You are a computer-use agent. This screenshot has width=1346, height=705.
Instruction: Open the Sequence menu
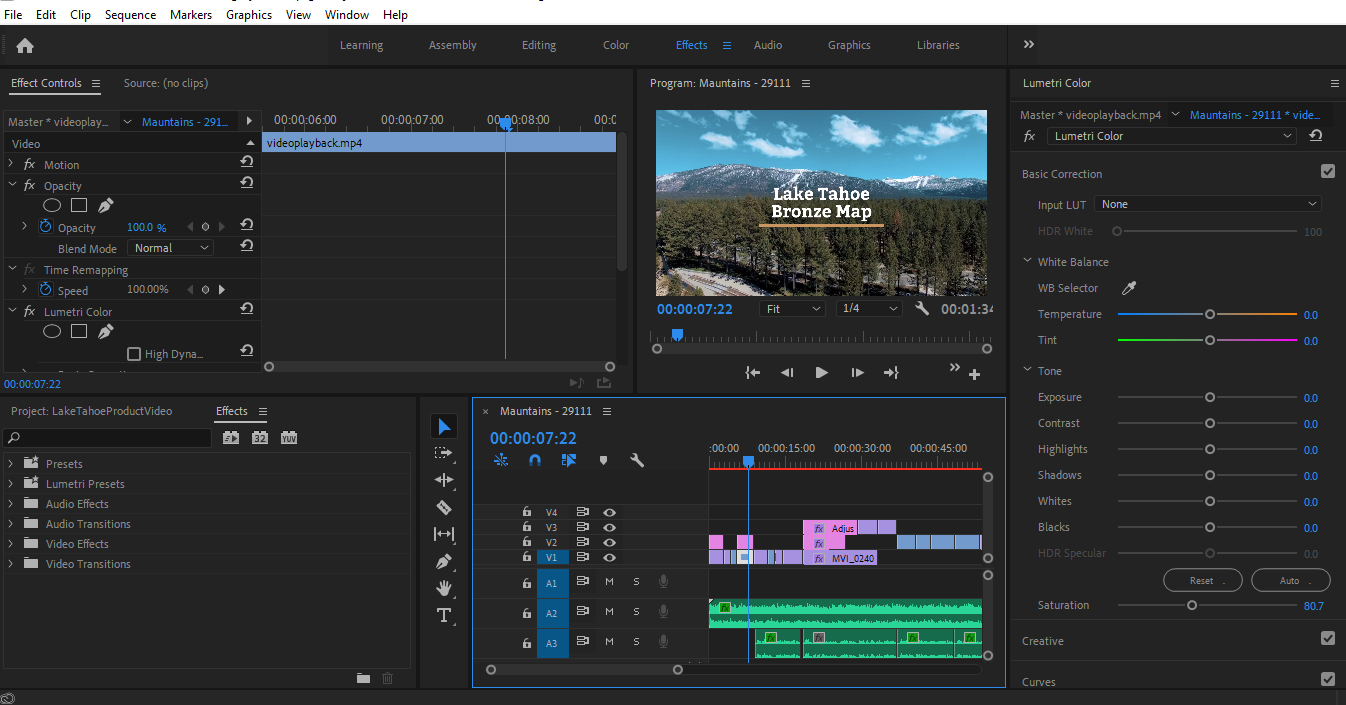pos(130,15)
